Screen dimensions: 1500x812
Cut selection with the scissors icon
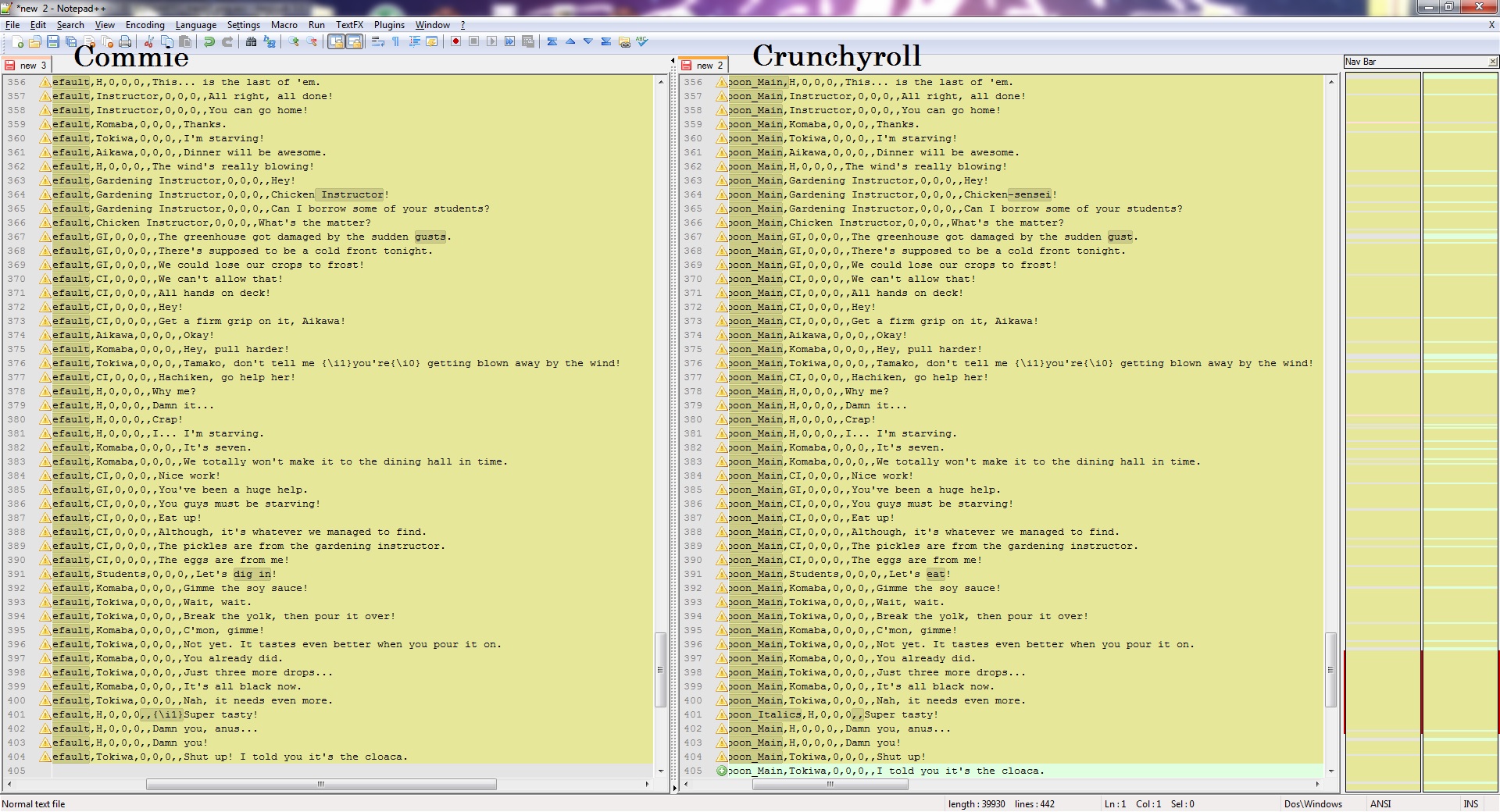tap(148, 41)
